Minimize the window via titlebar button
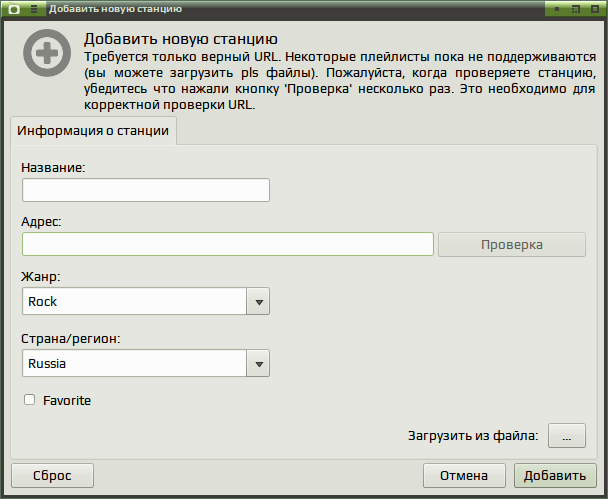Screen dimensions: 608x499 [557, 9]
